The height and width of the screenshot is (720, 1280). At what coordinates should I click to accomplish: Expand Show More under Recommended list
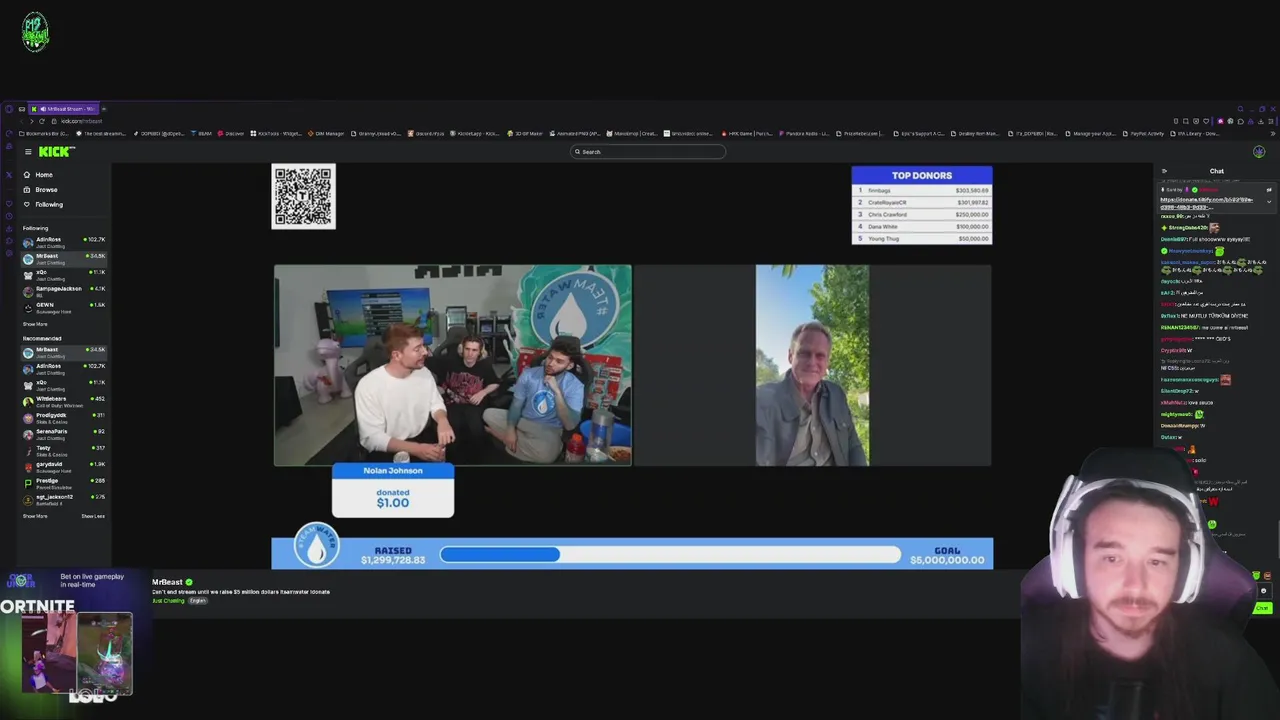[x=35, y=516]
